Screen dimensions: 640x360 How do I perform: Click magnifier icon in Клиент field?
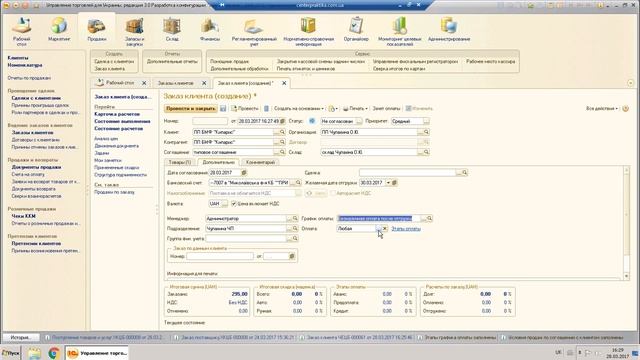coord(282,132)
